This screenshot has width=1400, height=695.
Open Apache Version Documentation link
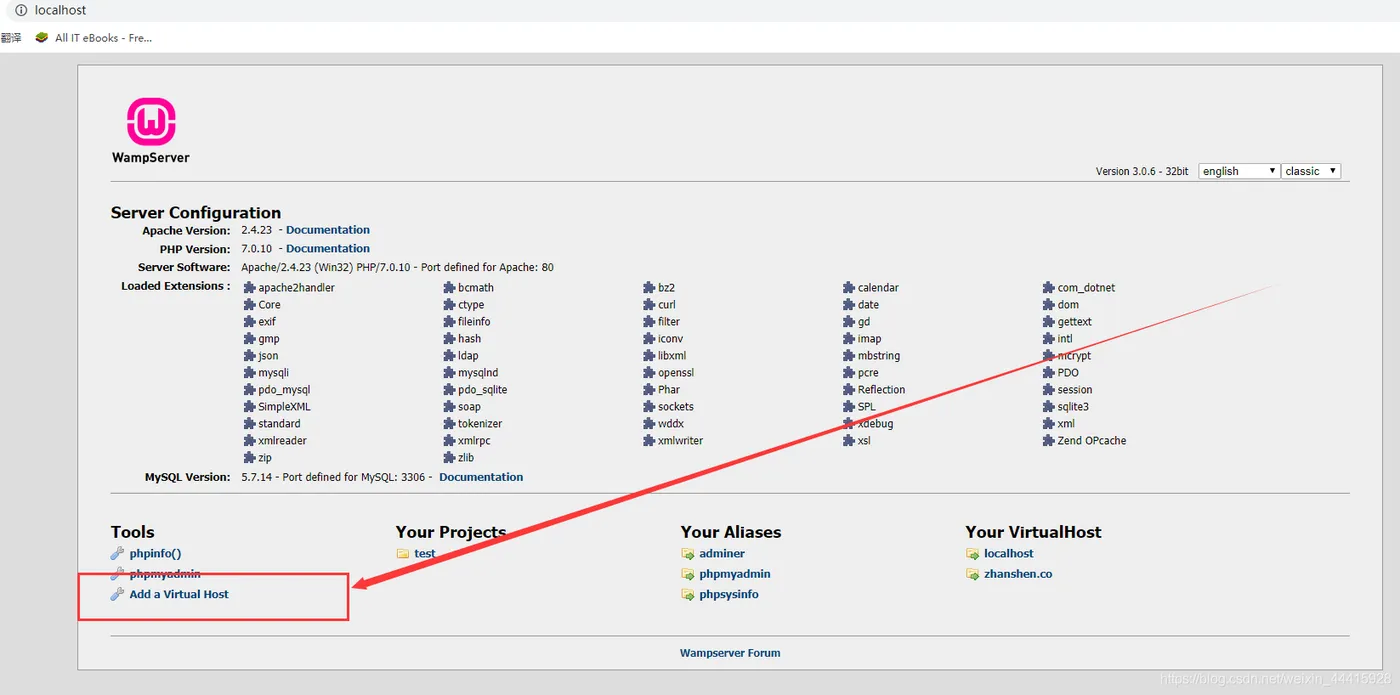point(328,230)
